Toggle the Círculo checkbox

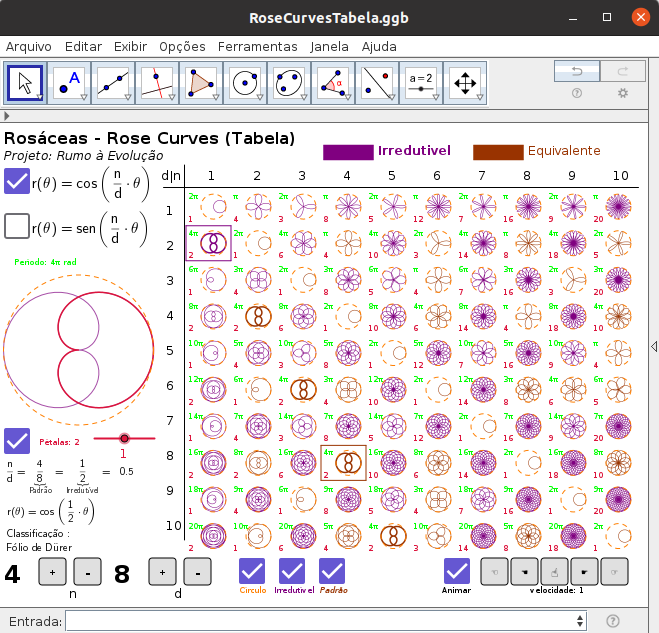(x=252, y=571)
